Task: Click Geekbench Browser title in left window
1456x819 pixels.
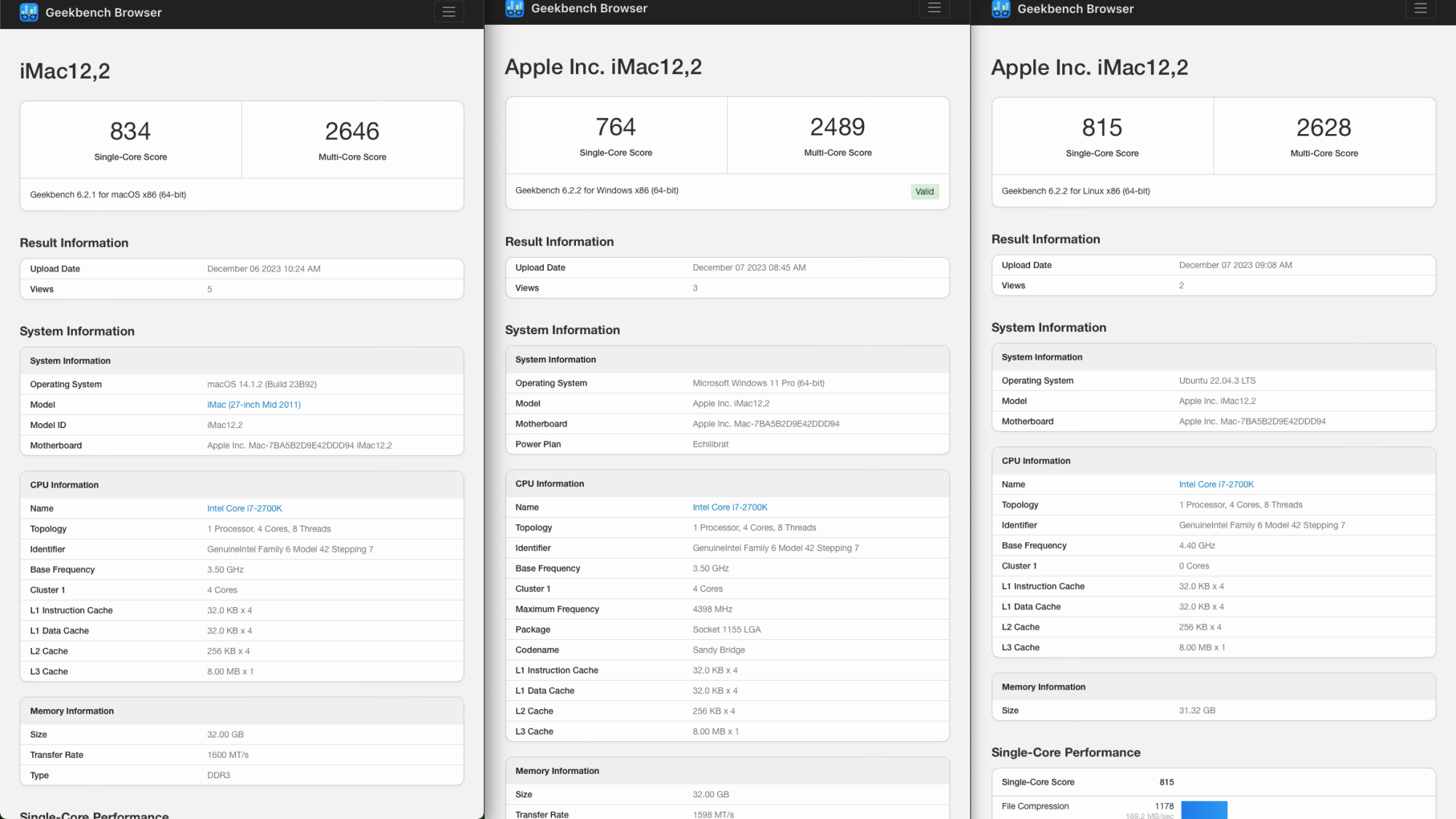Action: coord(103,12)
